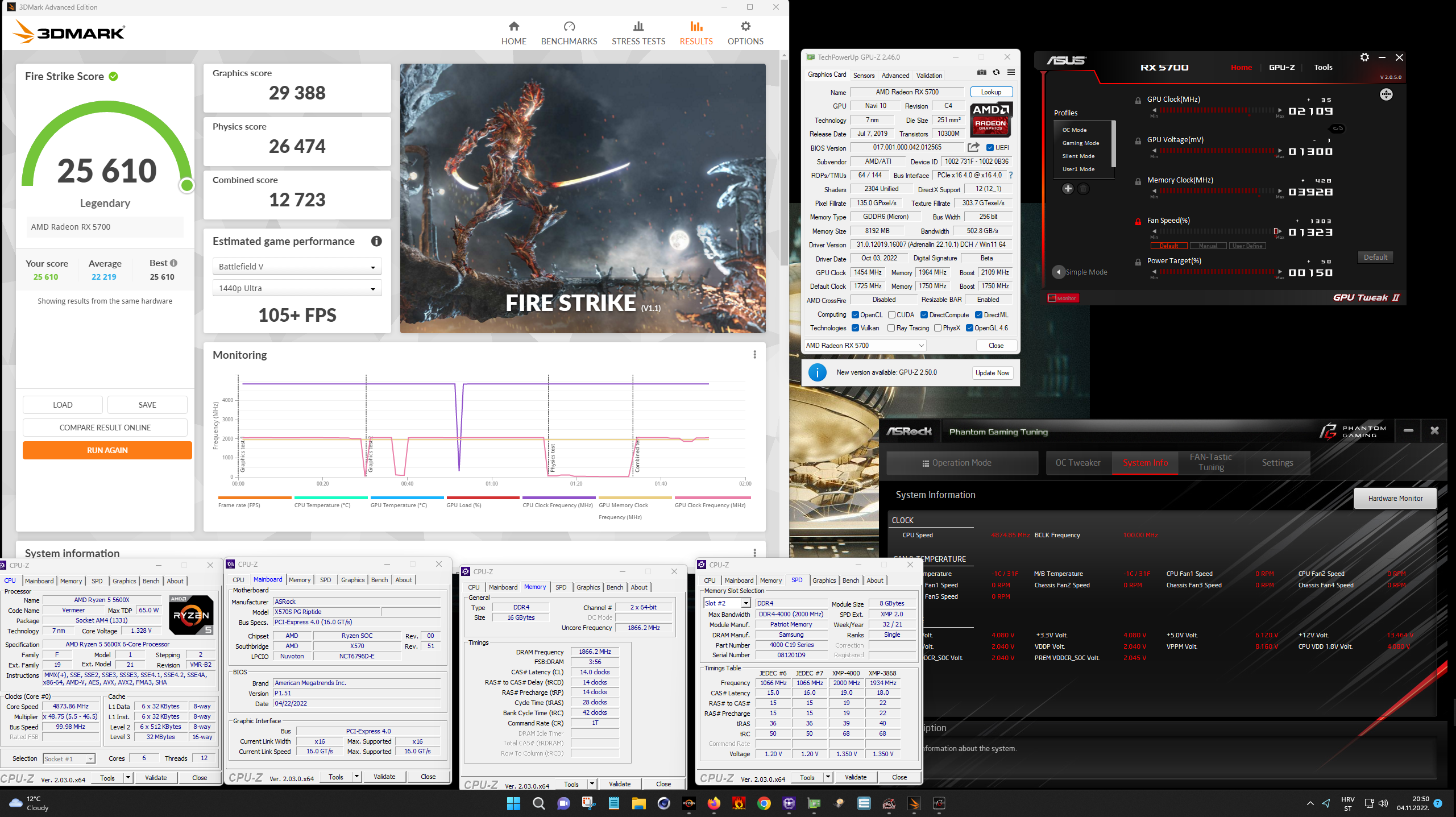
Task: Open the GPU-Z hamburger menu
Action: pos(1011,72)
